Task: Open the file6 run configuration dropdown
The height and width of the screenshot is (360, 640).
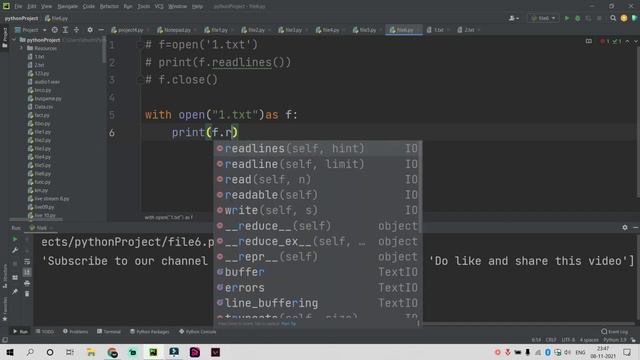Action: pyautogui.click(x=543, y=18)
